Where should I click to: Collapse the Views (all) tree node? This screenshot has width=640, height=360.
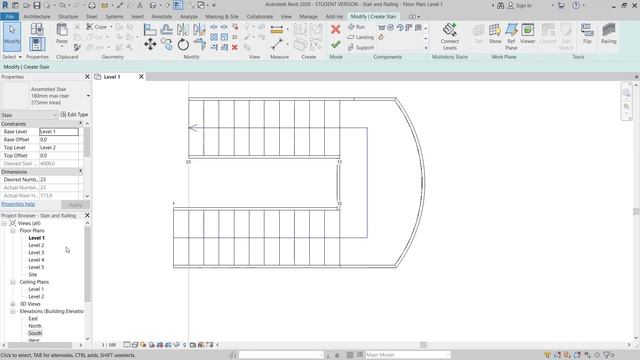(4, 223)
